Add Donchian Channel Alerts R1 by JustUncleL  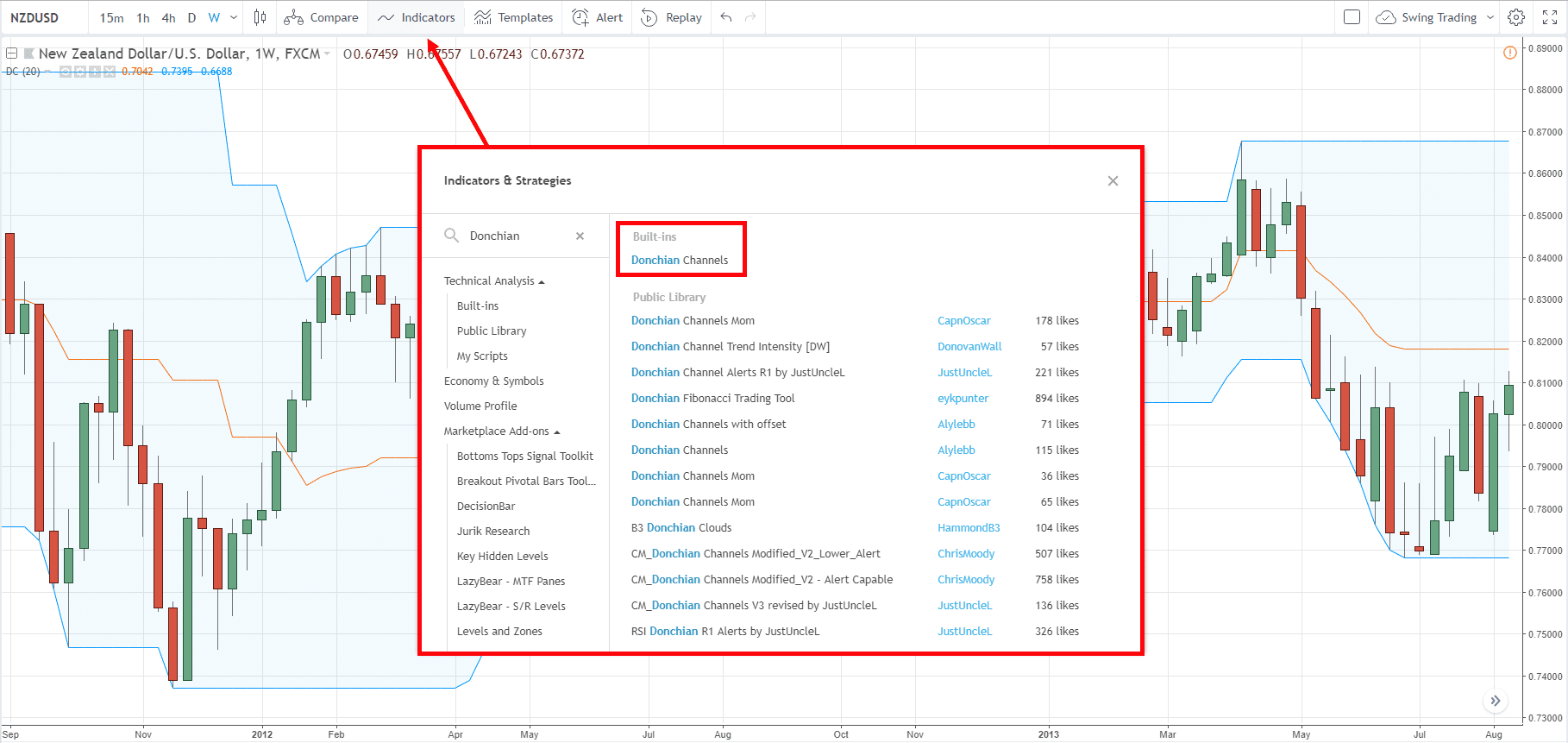[737, 372]
